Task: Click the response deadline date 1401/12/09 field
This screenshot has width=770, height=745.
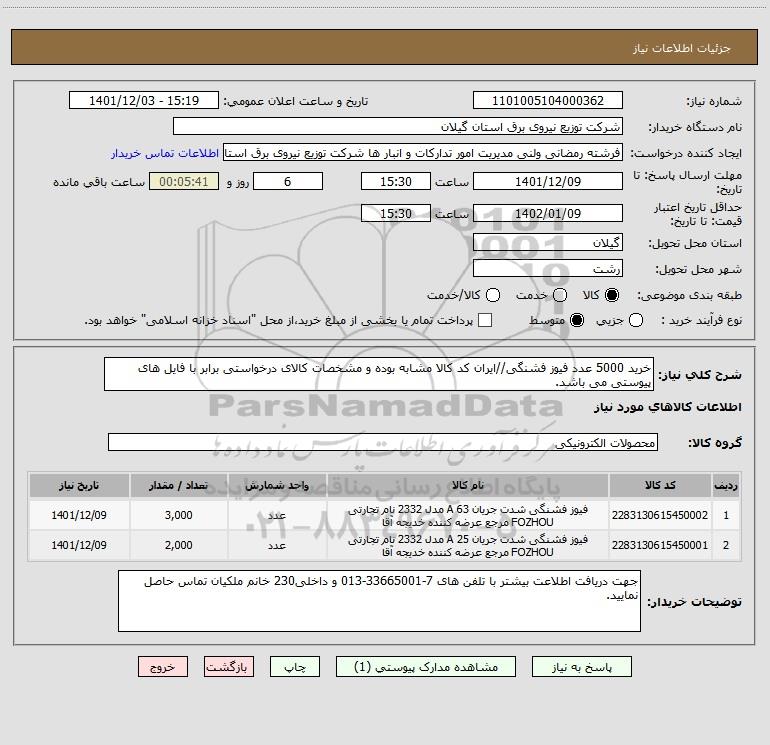Action: pos(548,181)
